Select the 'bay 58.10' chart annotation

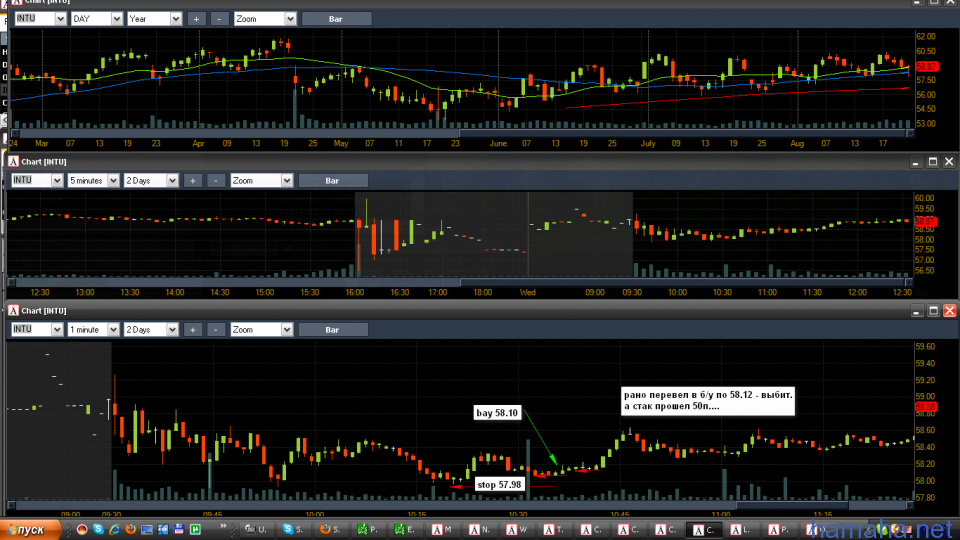[497, 413]
